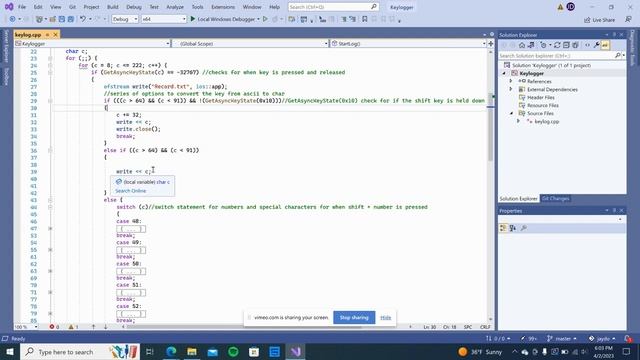Image resolution: width=640 pixels, height=360 pixels.
Task: Click the Save All icon in toolbar
Action: [71, 19]
